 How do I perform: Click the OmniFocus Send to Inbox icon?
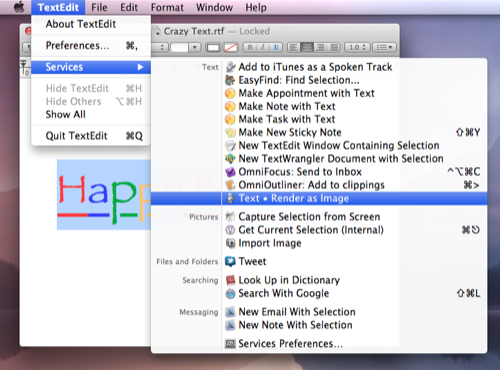point(230,172)
